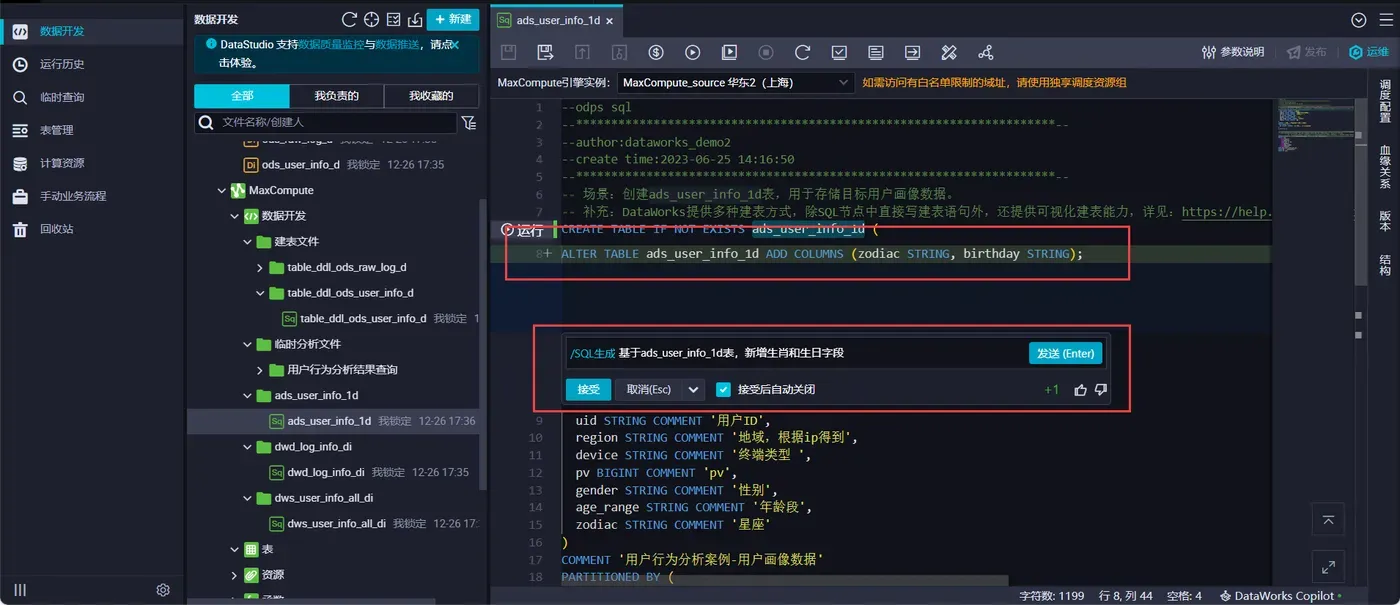Click the 取消(Esc) button

point(649,389)
